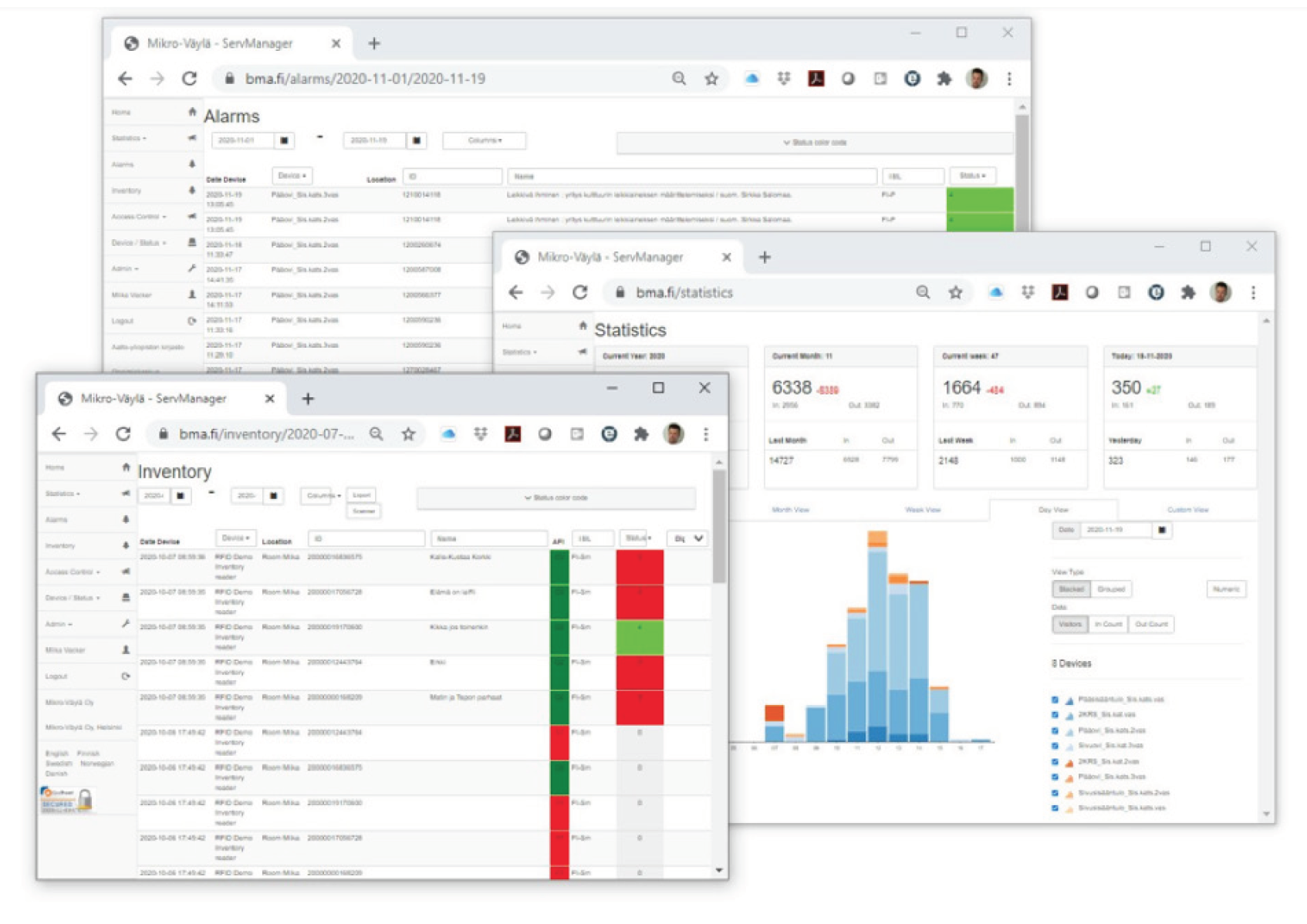Open the Columns dropdown on the Alarms page
This screenshot has width=1307, height=924.
click(485, 140)
